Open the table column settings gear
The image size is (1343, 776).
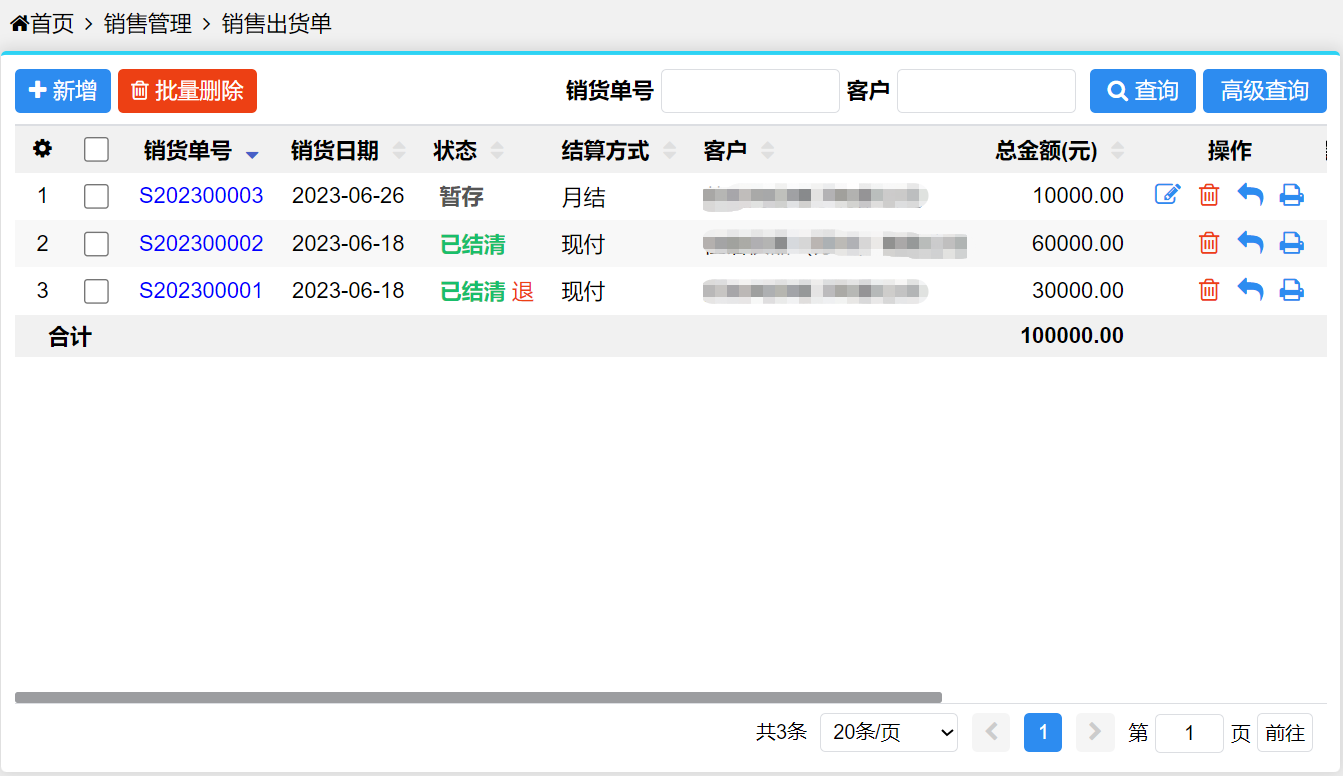click(x=42, y=149)
